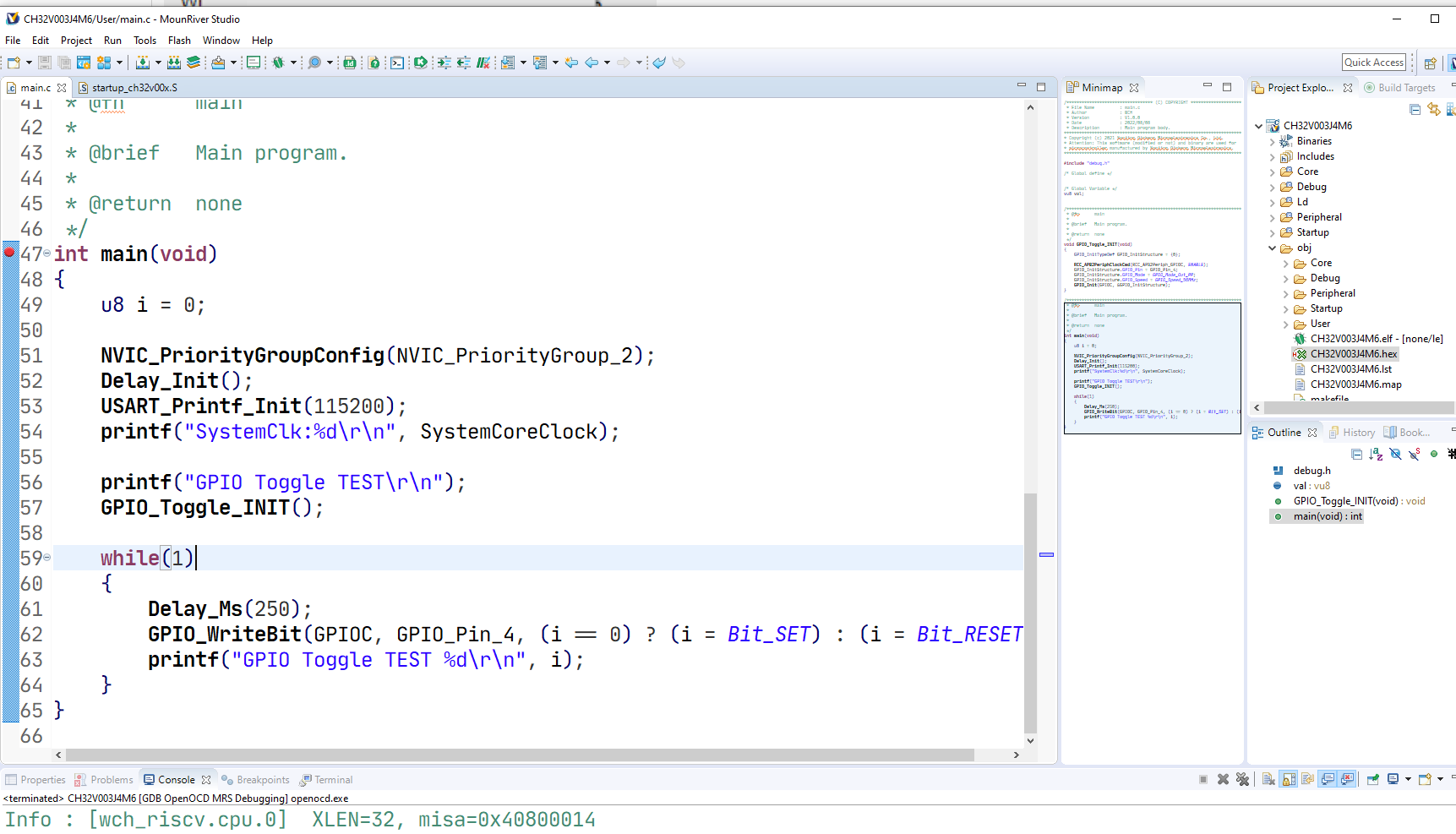Screen dimensions: 1456x834
Task: Toggle Show Console on standard output change
Action: tap(1328, 779)
